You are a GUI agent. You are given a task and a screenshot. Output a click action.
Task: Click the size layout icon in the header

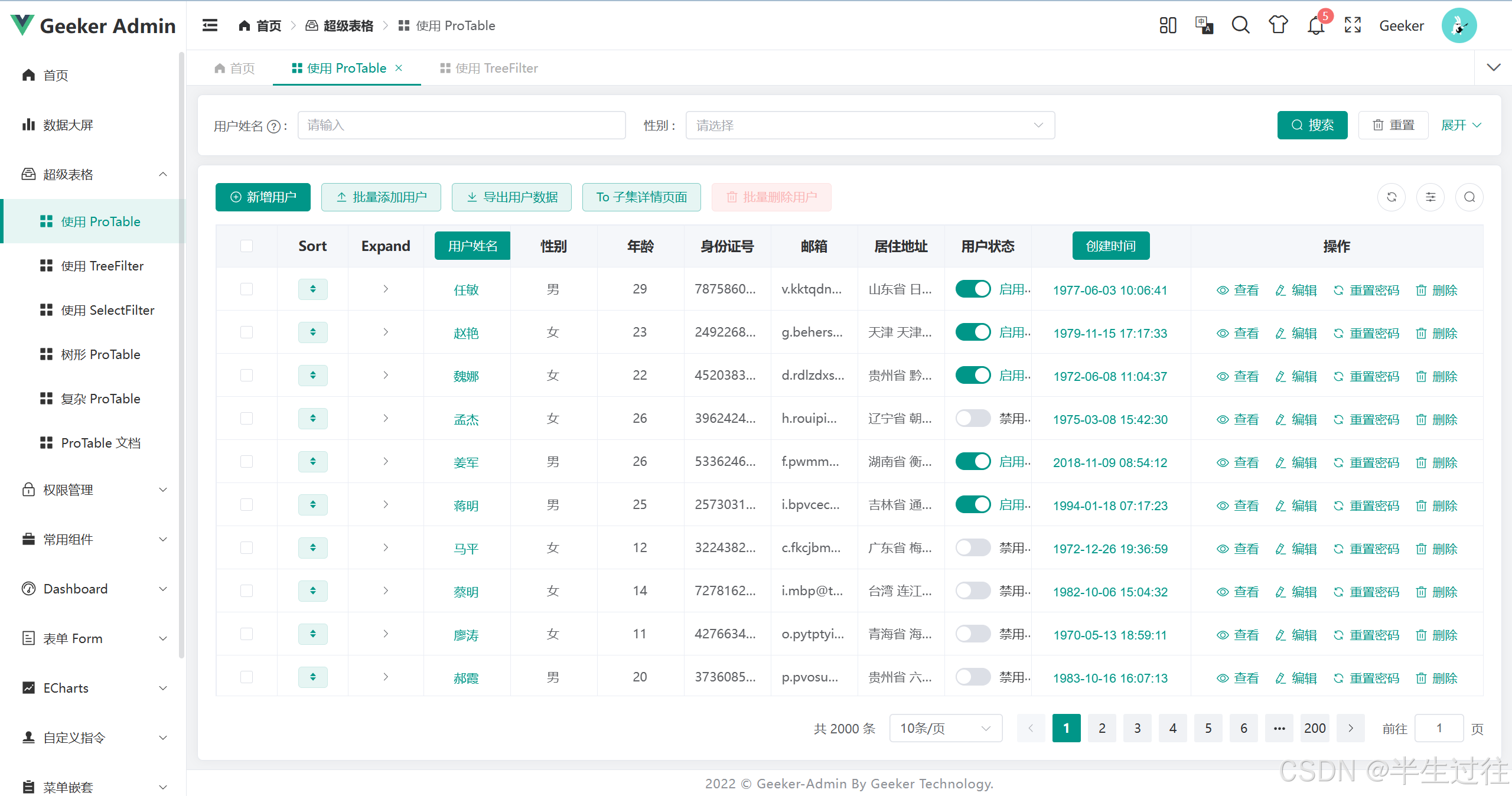click(x=1168, y=25)
